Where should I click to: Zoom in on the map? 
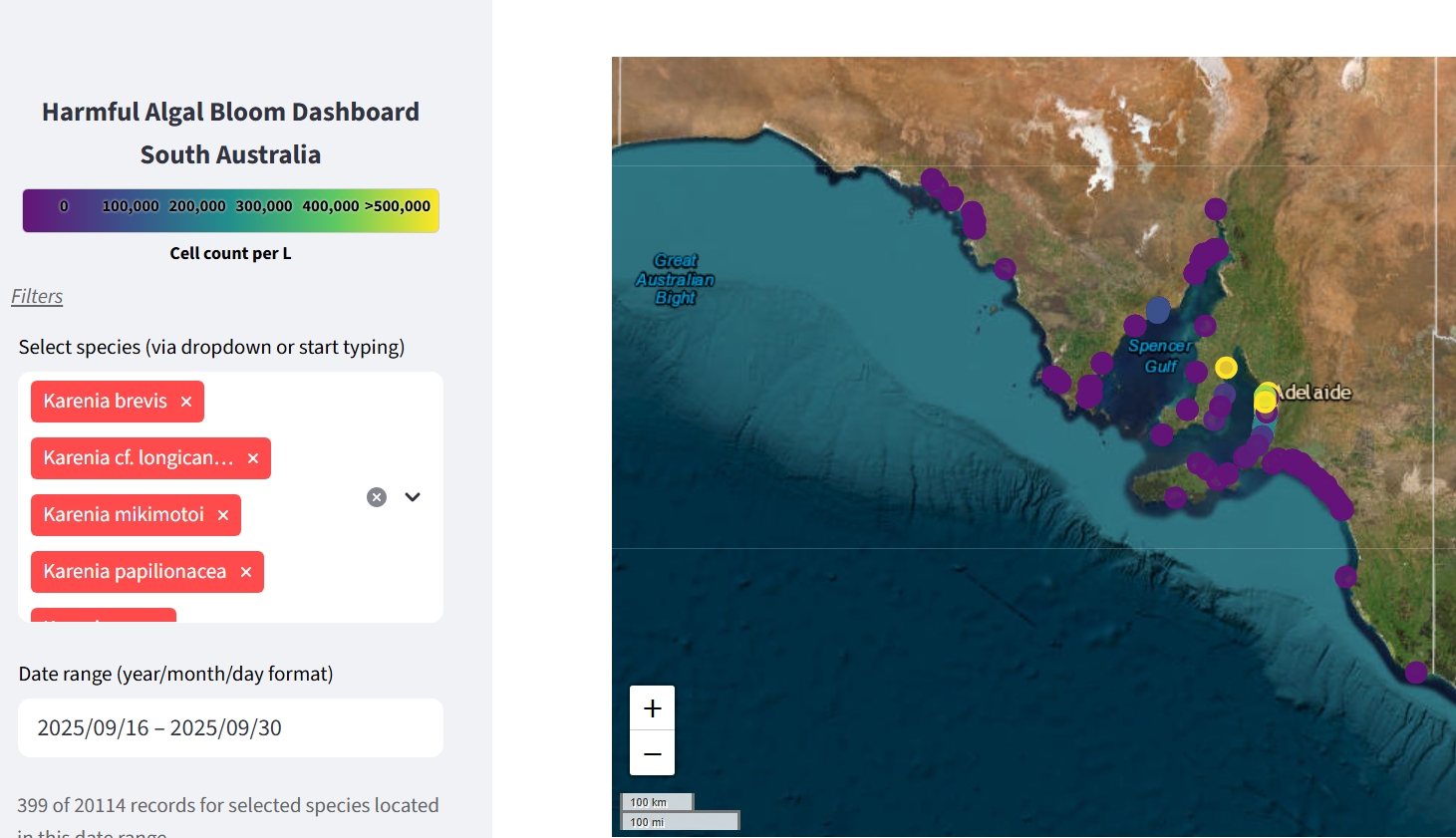pyautogui.click(x=653, y=708)
